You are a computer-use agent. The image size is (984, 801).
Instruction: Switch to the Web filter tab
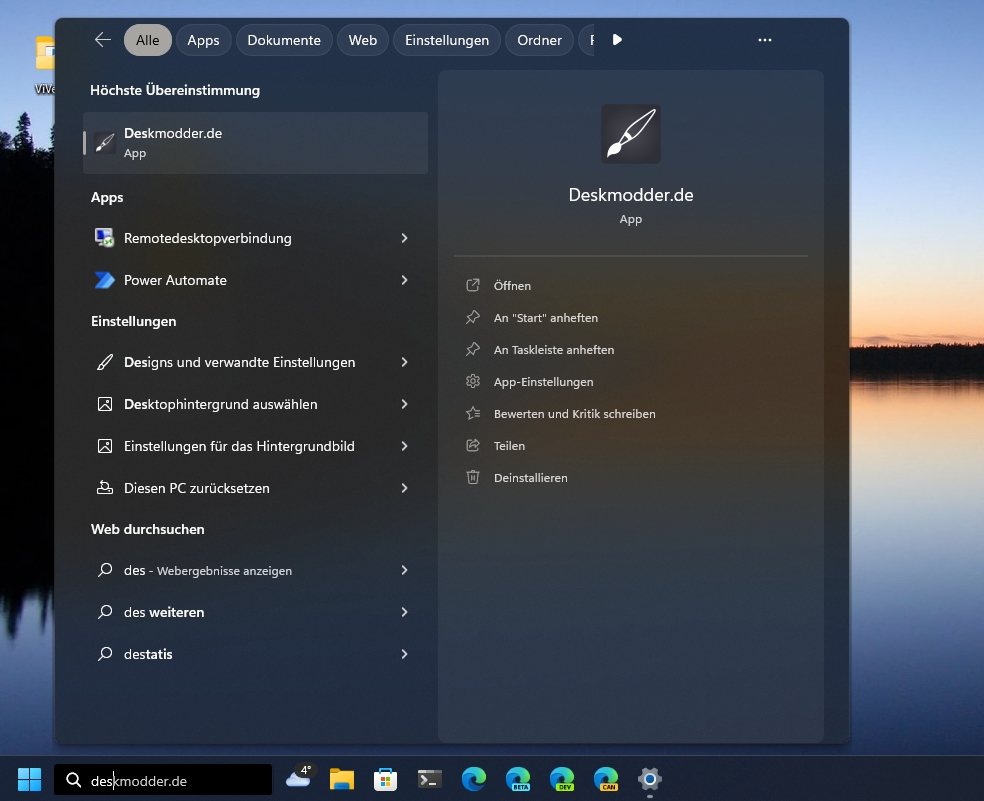click(x=363, y=40)
